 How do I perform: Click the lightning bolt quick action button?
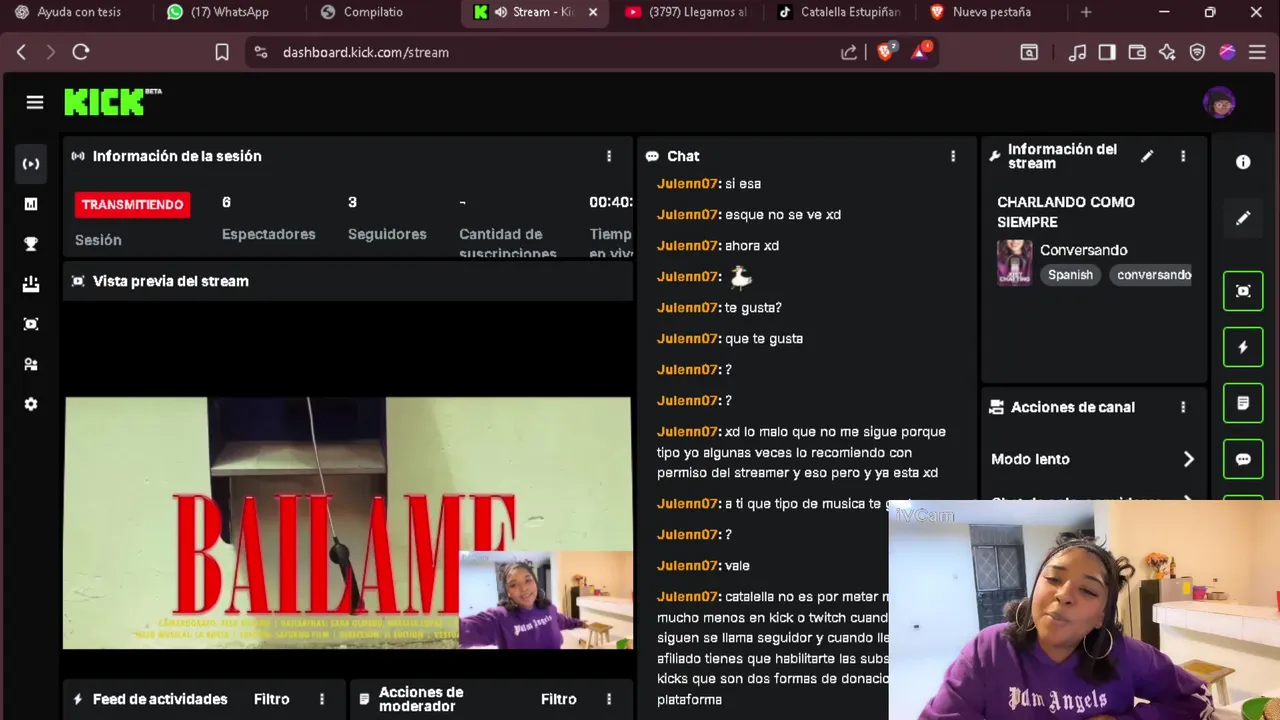coord(1243,347)
